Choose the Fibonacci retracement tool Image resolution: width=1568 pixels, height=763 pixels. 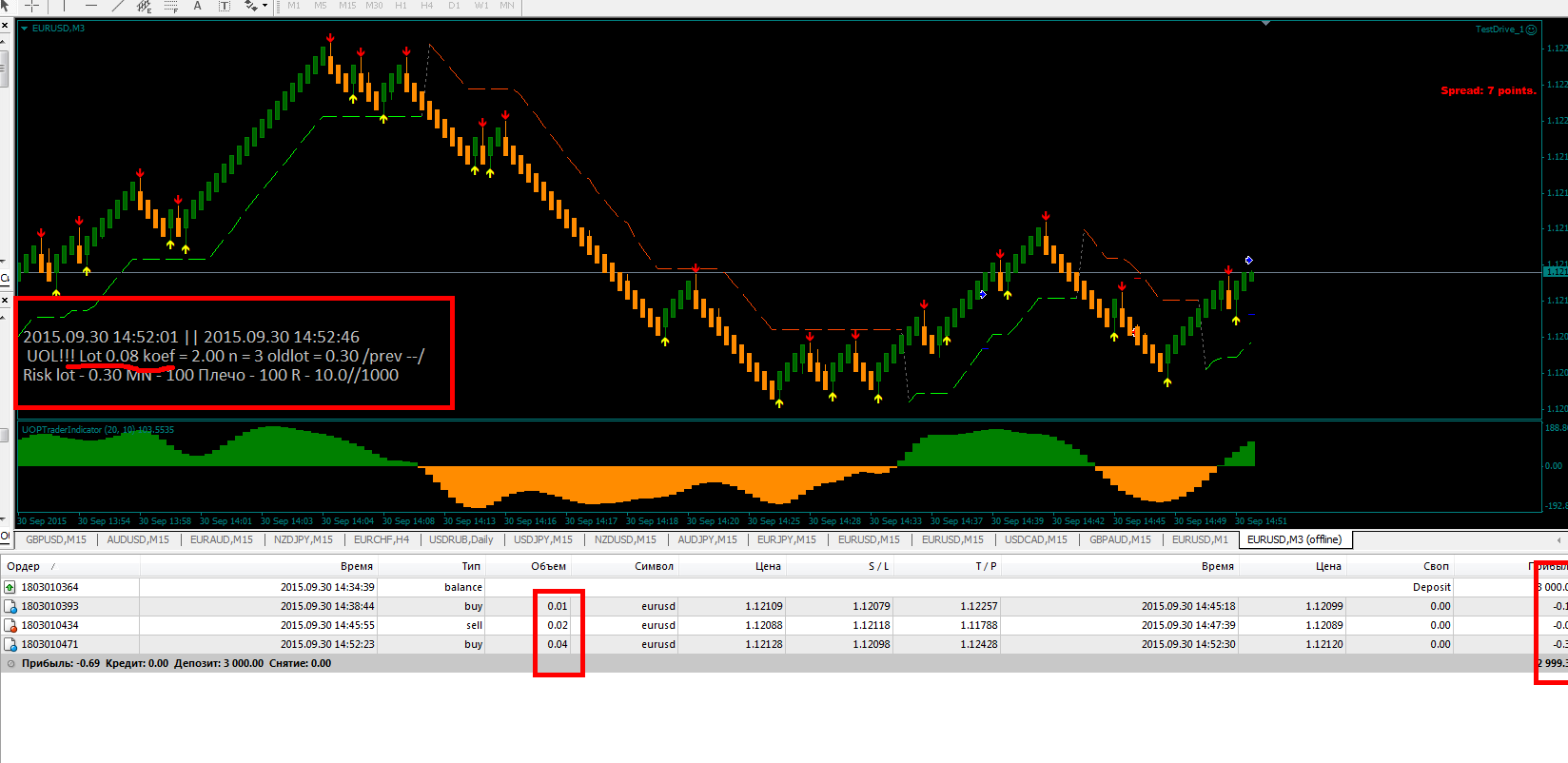[171, 5]
